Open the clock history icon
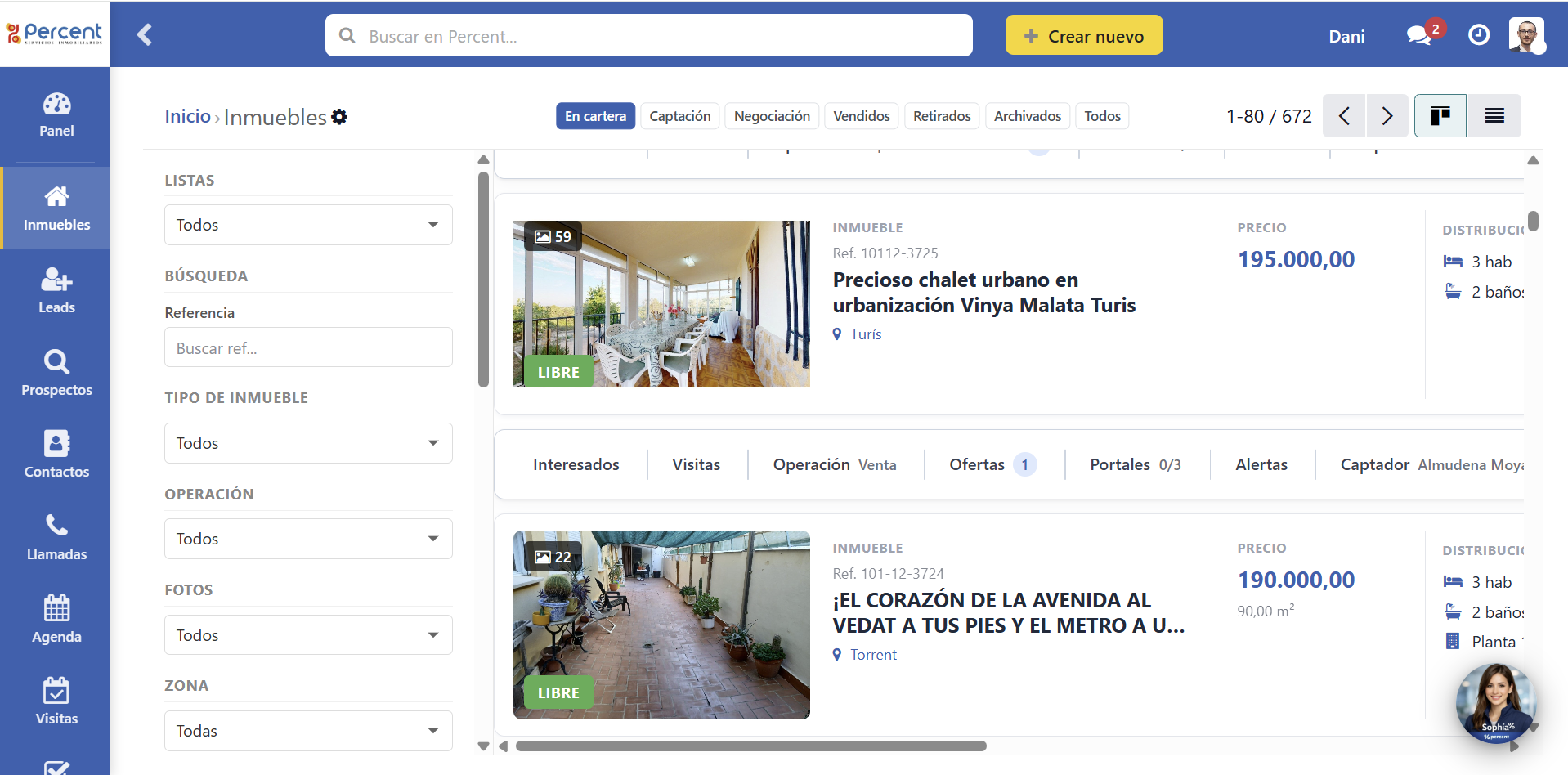The image size is (1568, 775). pos(1478,34)
